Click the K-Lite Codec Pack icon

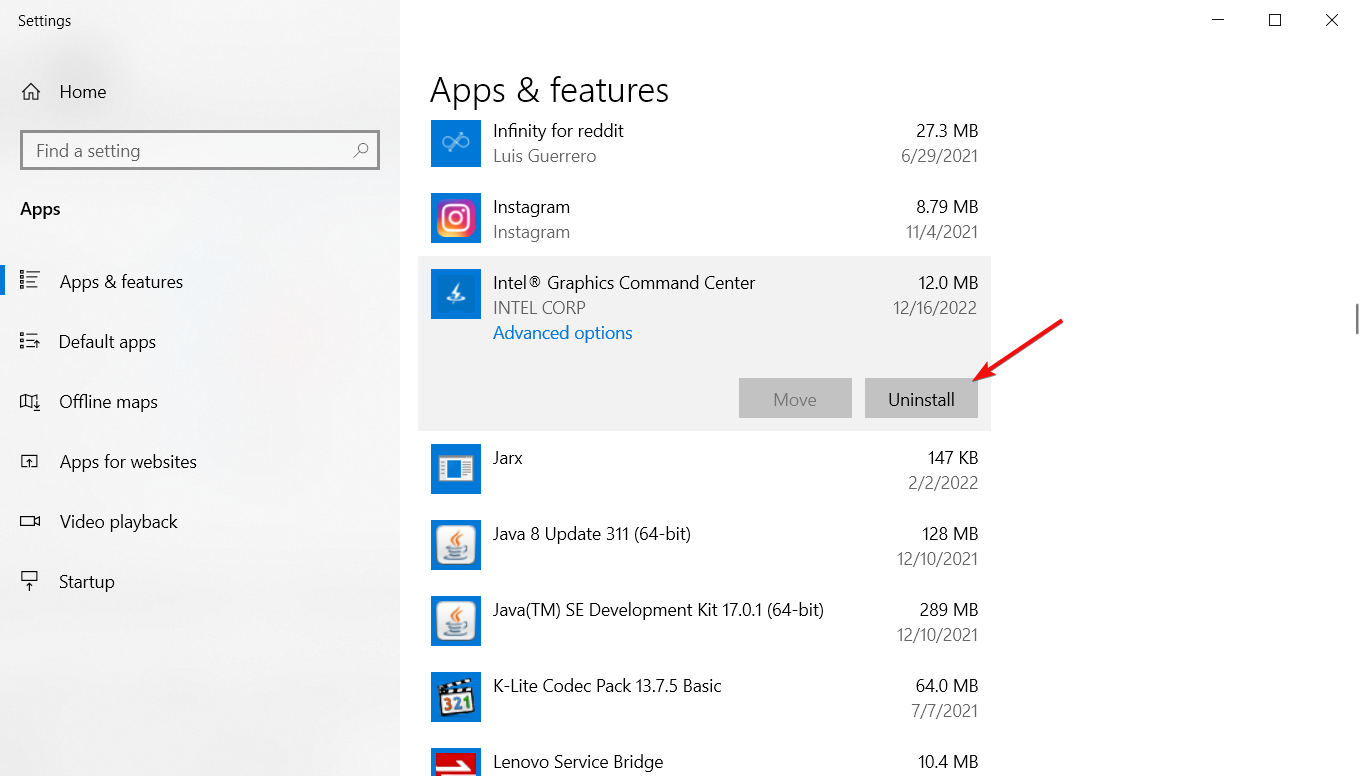coord(456,697)
